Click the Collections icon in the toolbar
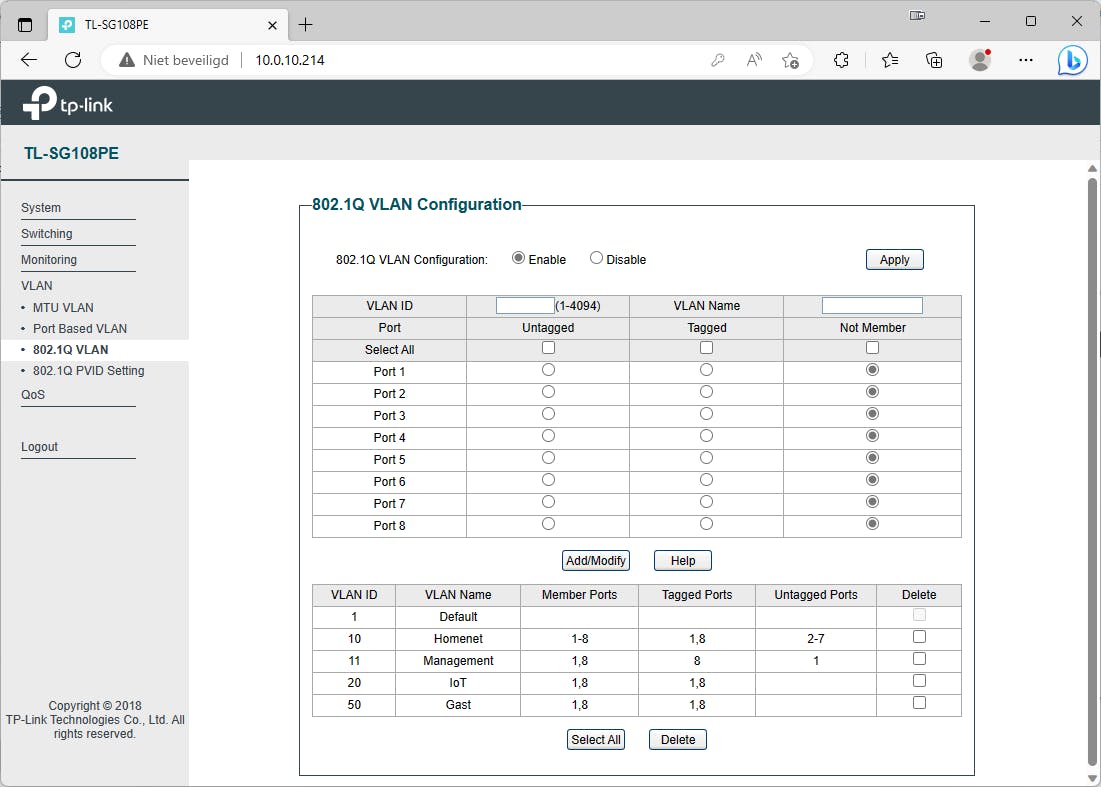The image size is (1101, 787). coord(933,60)
